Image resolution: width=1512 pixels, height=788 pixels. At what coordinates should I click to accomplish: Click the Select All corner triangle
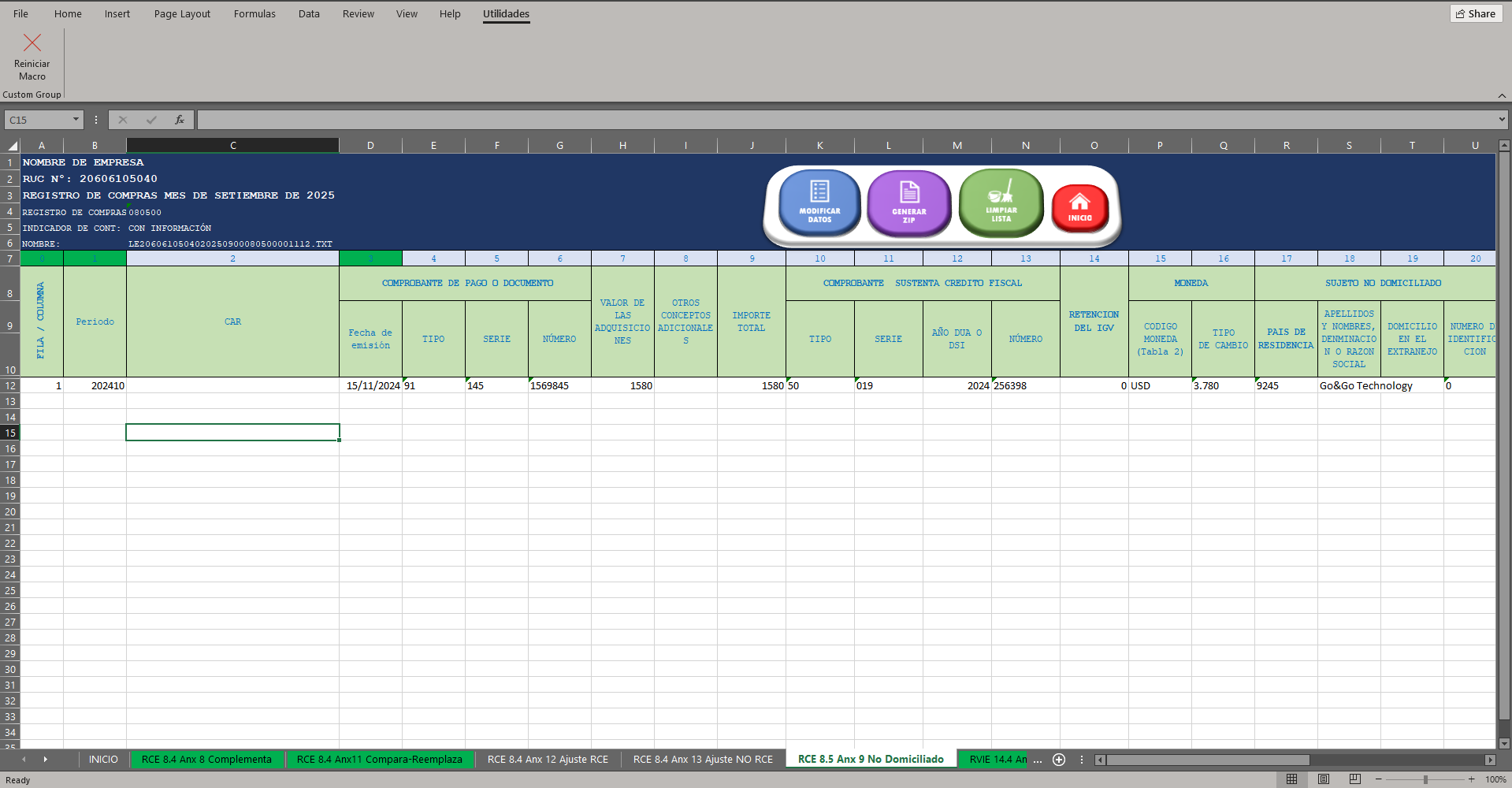[13, 146]
